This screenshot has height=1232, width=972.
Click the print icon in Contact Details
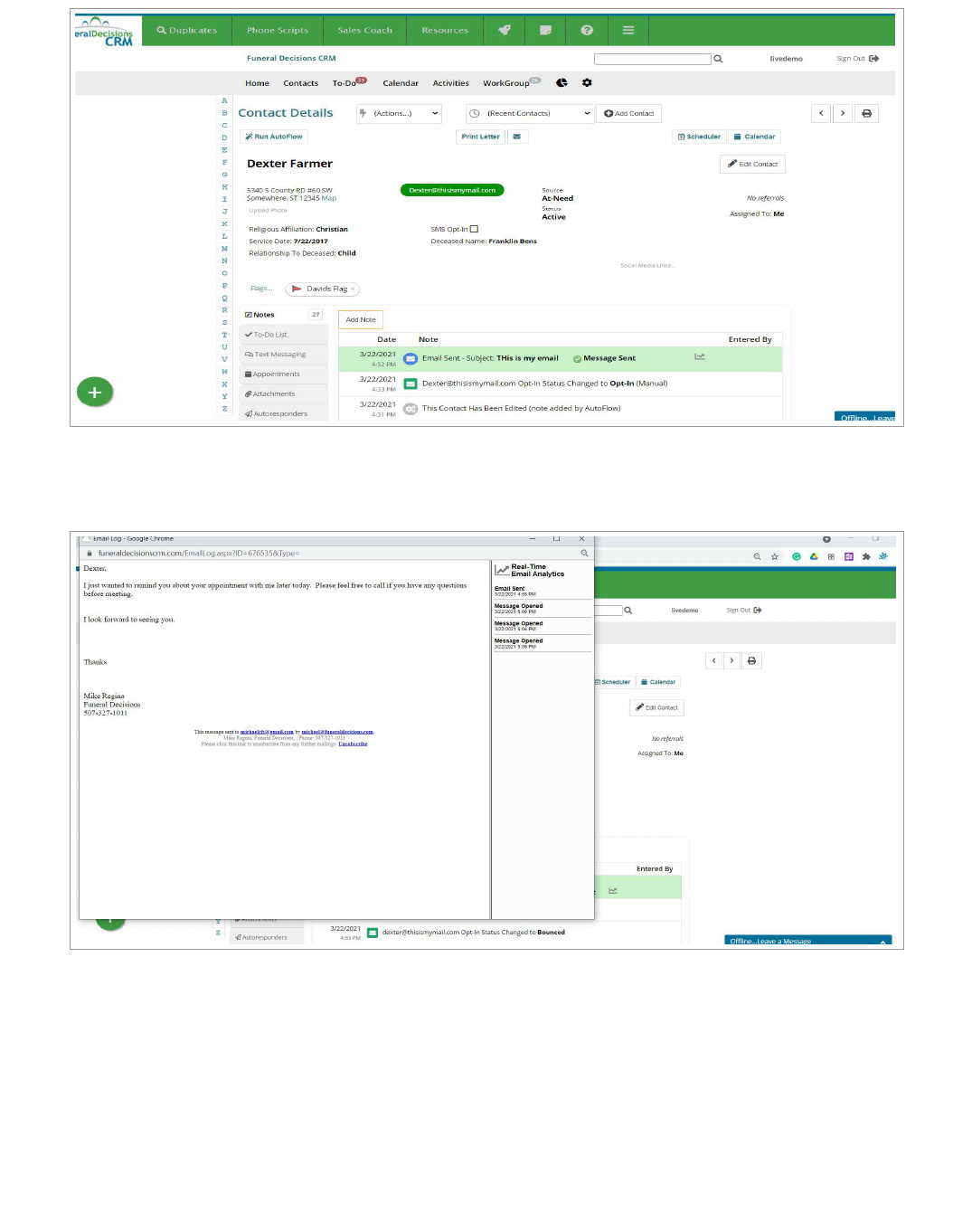point(866,113)
